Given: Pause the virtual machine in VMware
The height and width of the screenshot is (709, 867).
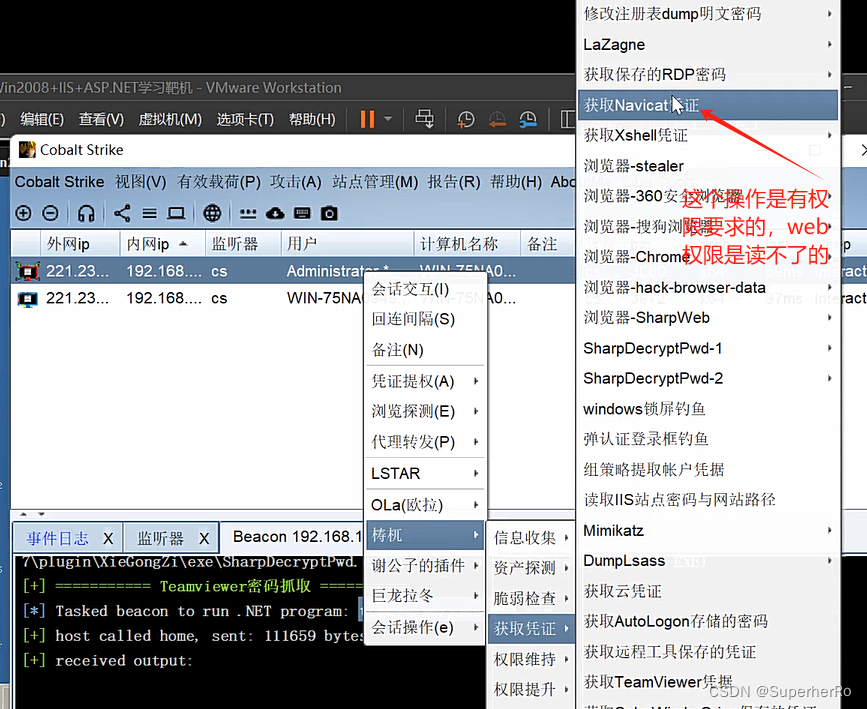Looking at the screenshot, I should coord(368,119).
